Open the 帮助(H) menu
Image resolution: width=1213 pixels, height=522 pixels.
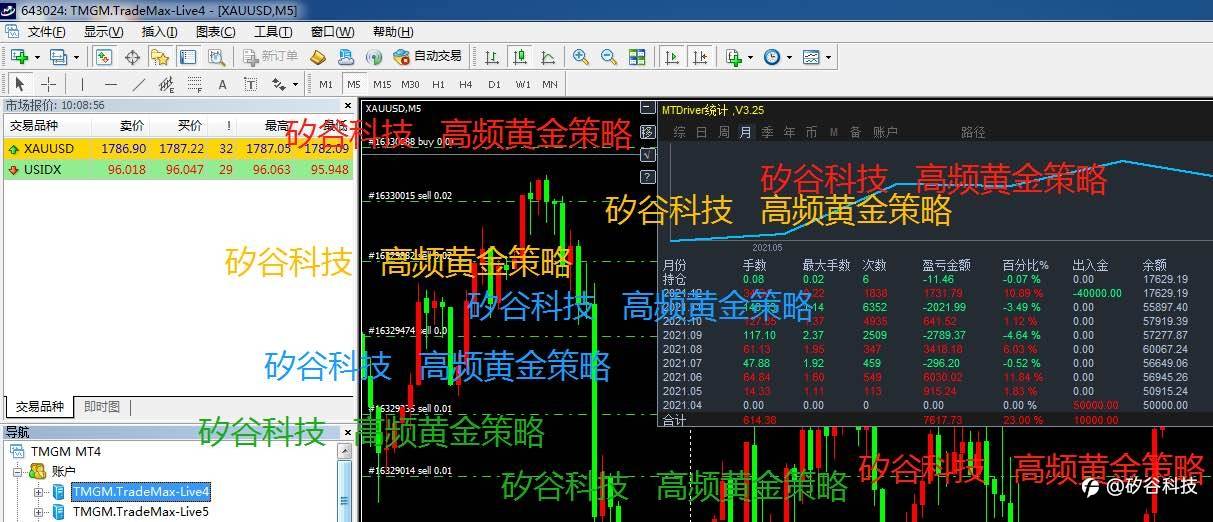coord(392,31)
